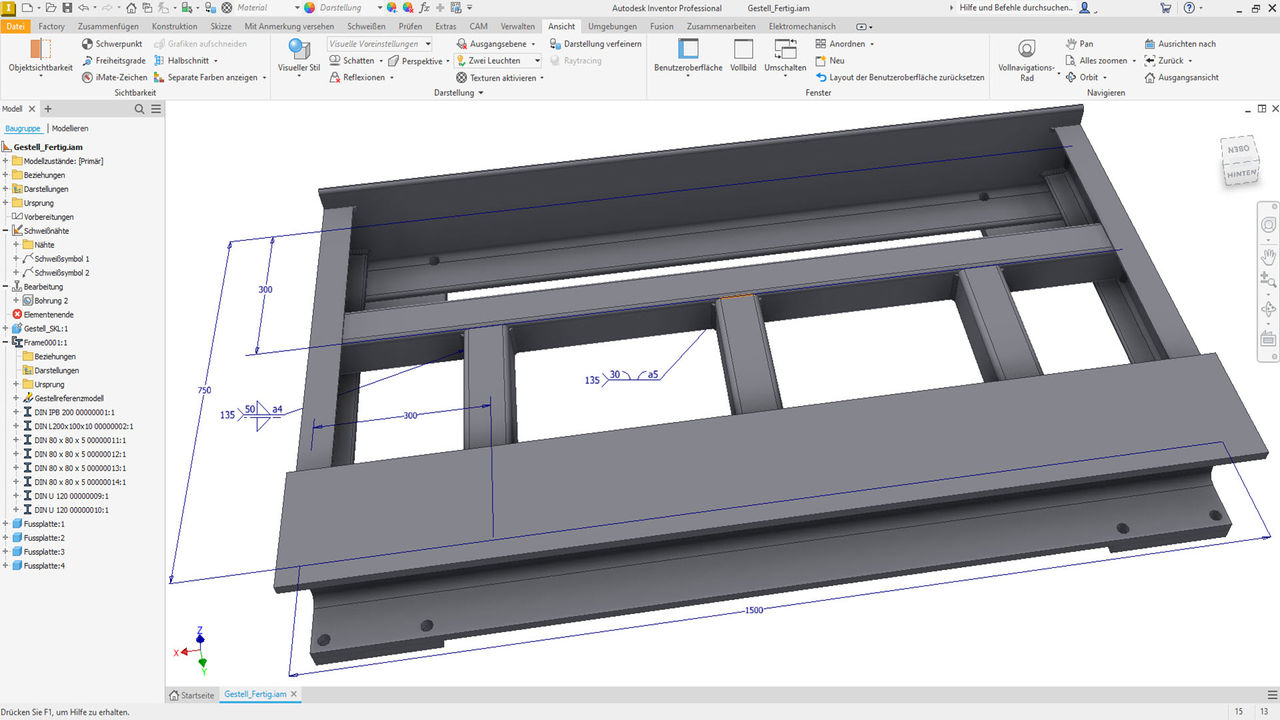Click Alles zoomen in the ribbon
The height and width of the screenshot is (720, 1280).
[1100, 60]
